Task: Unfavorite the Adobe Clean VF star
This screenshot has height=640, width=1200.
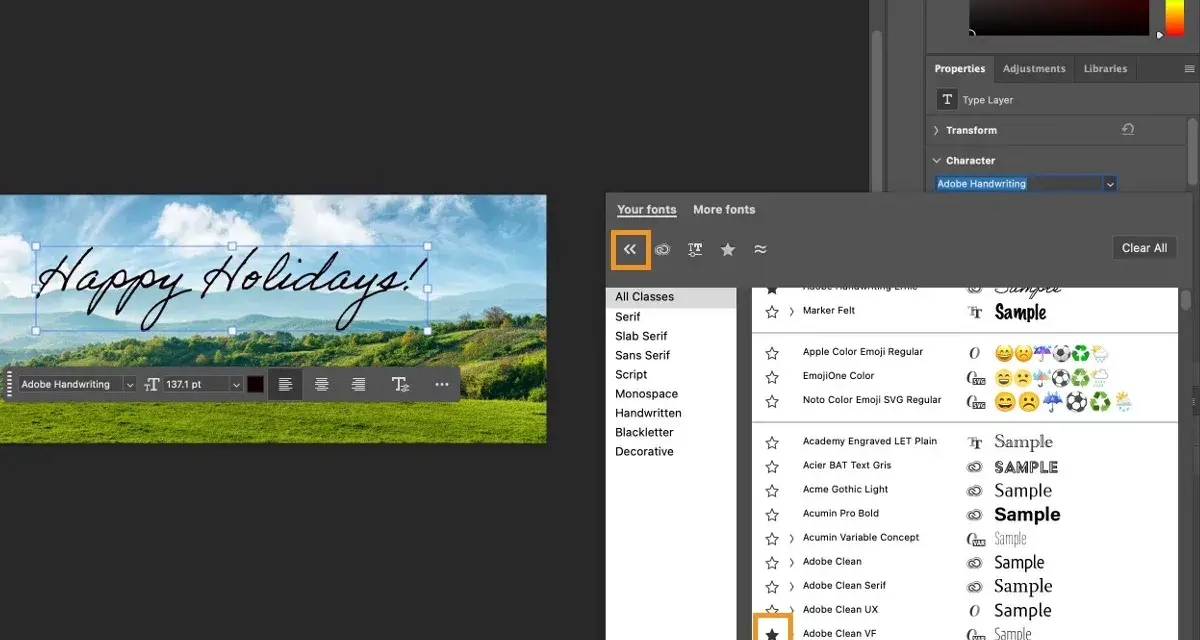Action: (772, 634)
